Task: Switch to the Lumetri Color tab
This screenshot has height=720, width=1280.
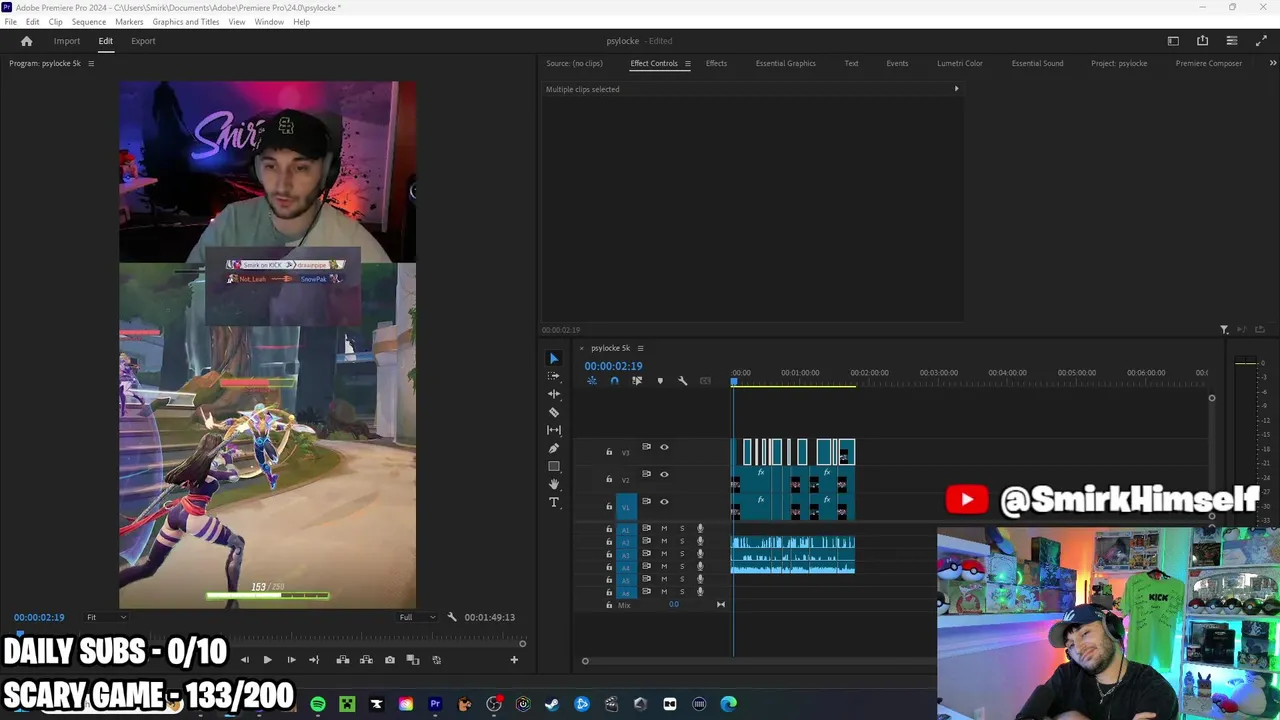Action: tap(960, 63)
